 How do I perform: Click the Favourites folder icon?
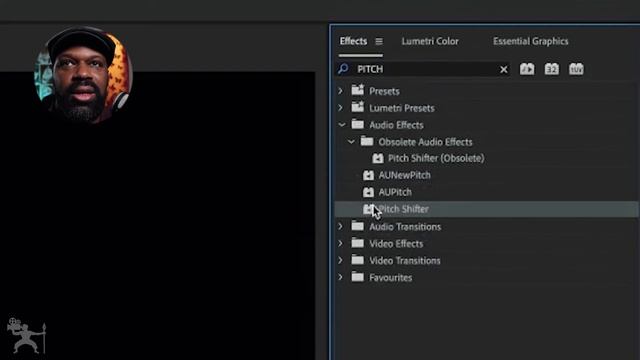point(358,277)
